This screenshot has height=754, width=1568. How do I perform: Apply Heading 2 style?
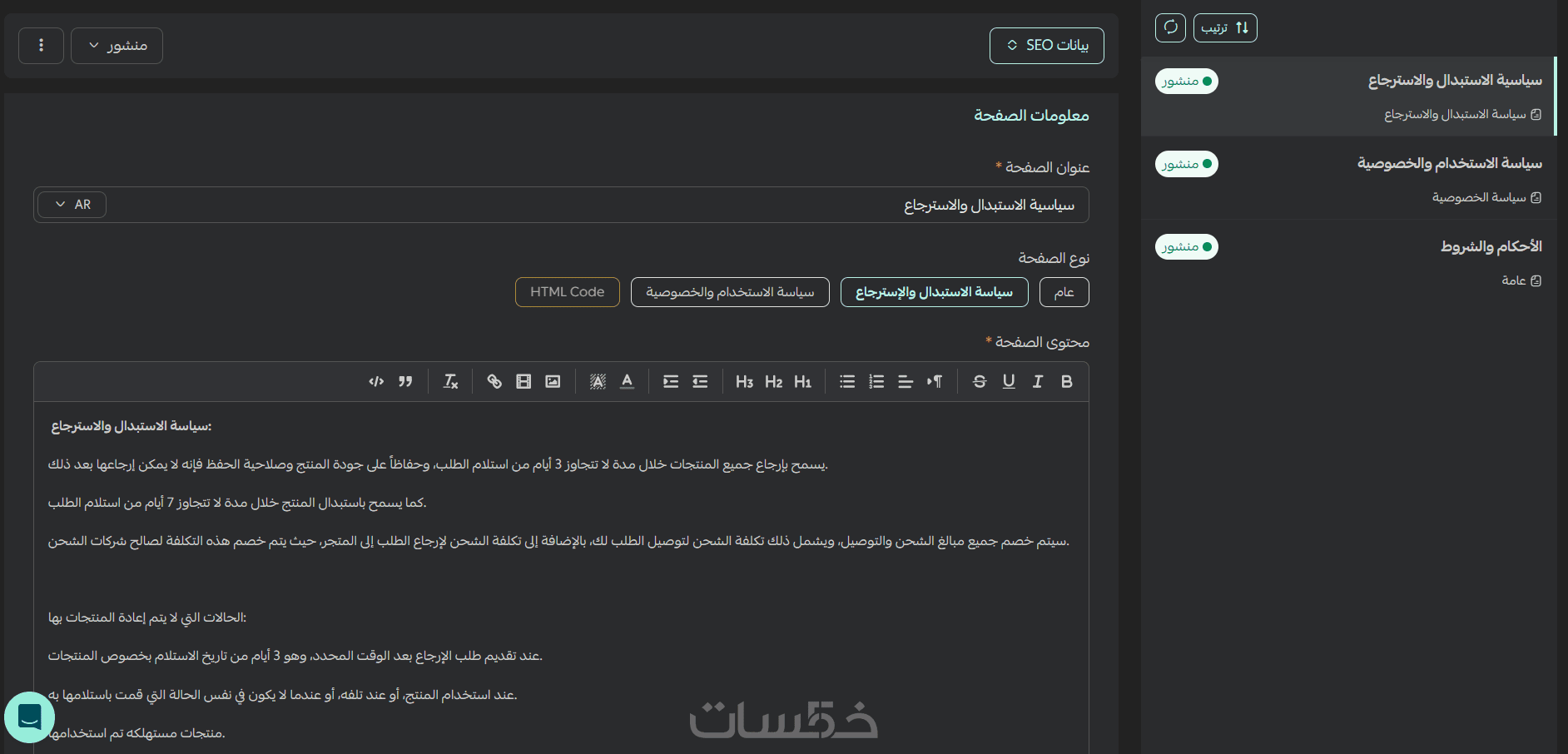pyautogui.click(x=774, y=381)
